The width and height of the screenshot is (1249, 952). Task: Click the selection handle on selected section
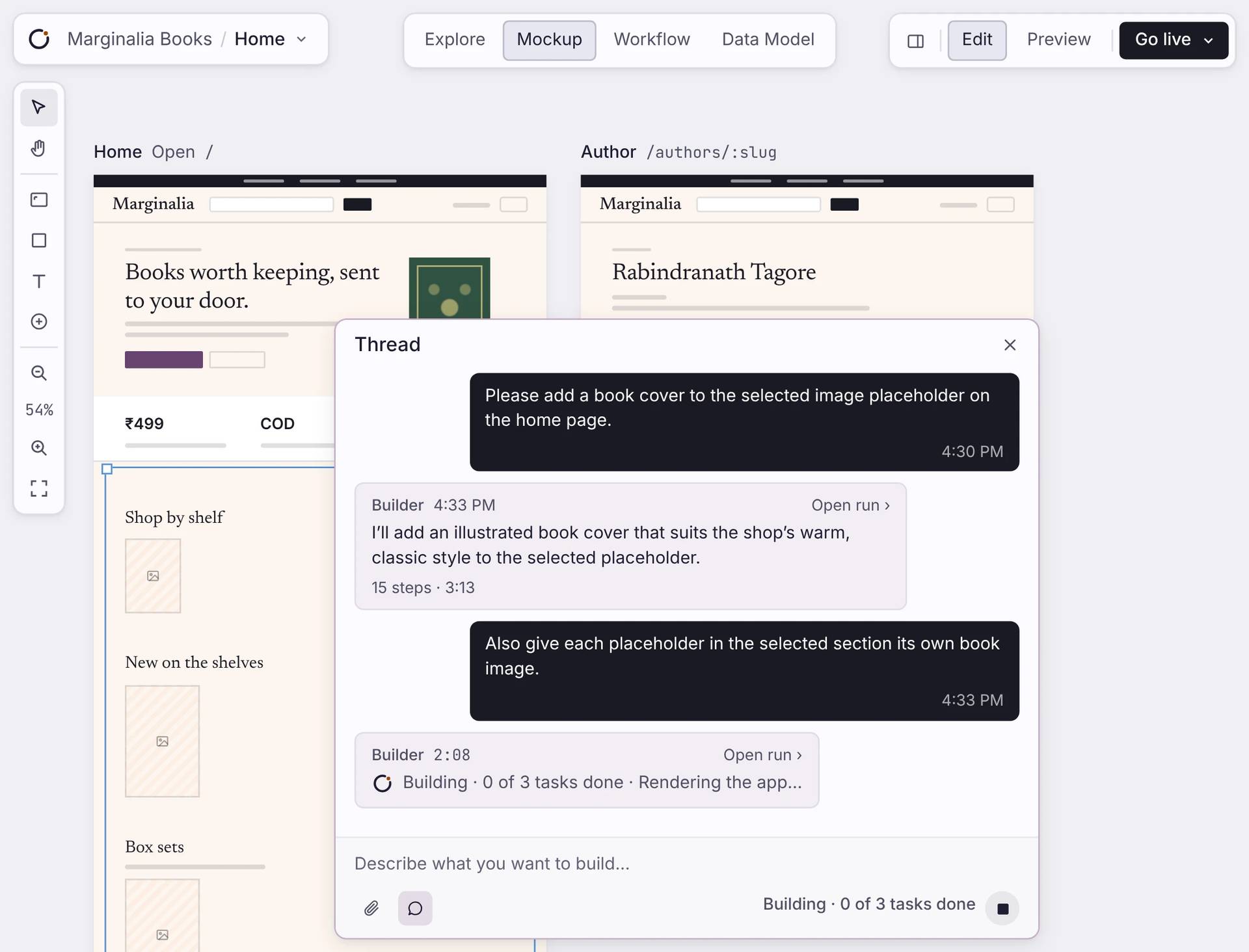pyautogui.click(x=107, y=469)
